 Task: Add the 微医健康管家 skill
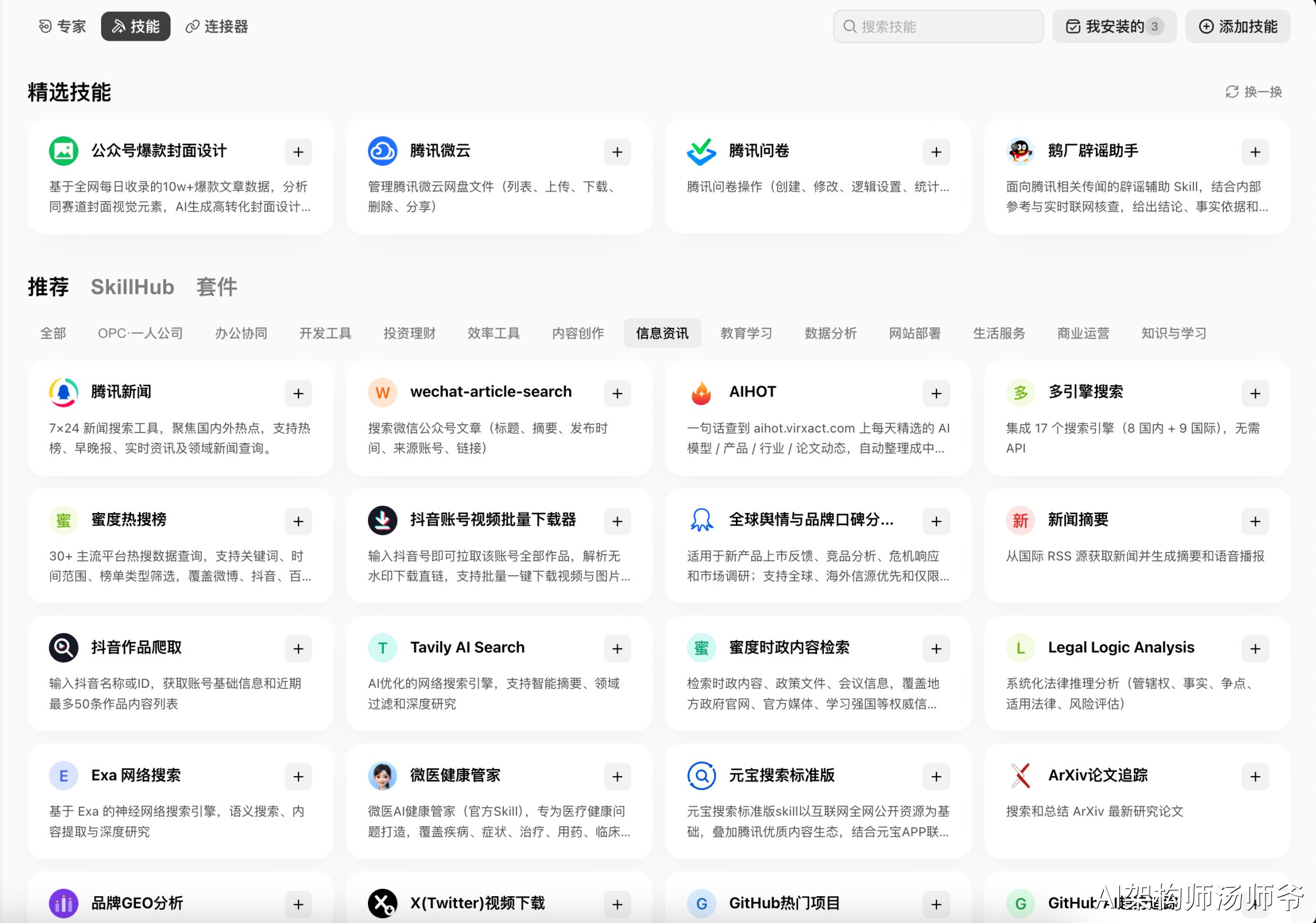tap(617, 776)
